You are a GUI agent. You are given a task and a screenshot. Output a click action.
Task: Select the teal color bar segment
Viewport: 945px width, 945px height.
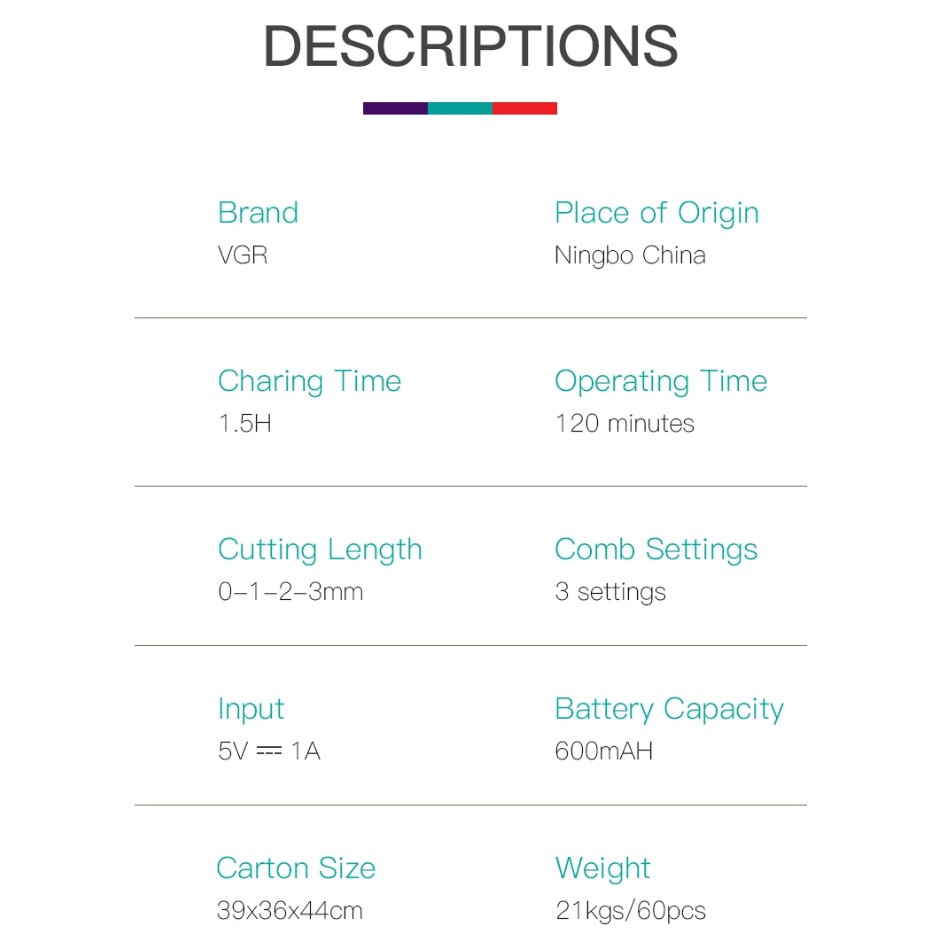pos(460,108)
